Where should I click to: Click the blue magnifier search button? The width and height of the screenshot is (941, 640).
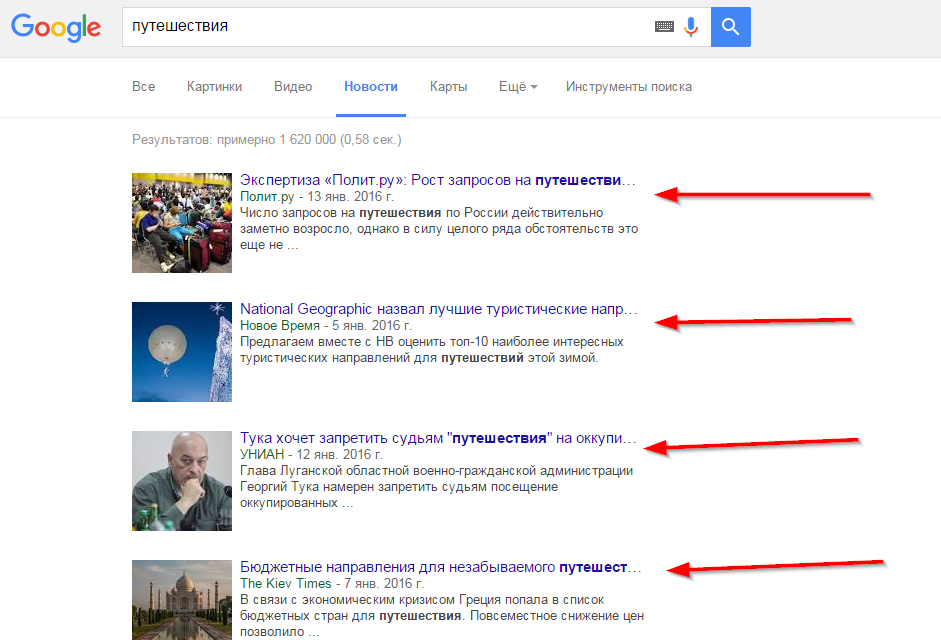[730, 26]
